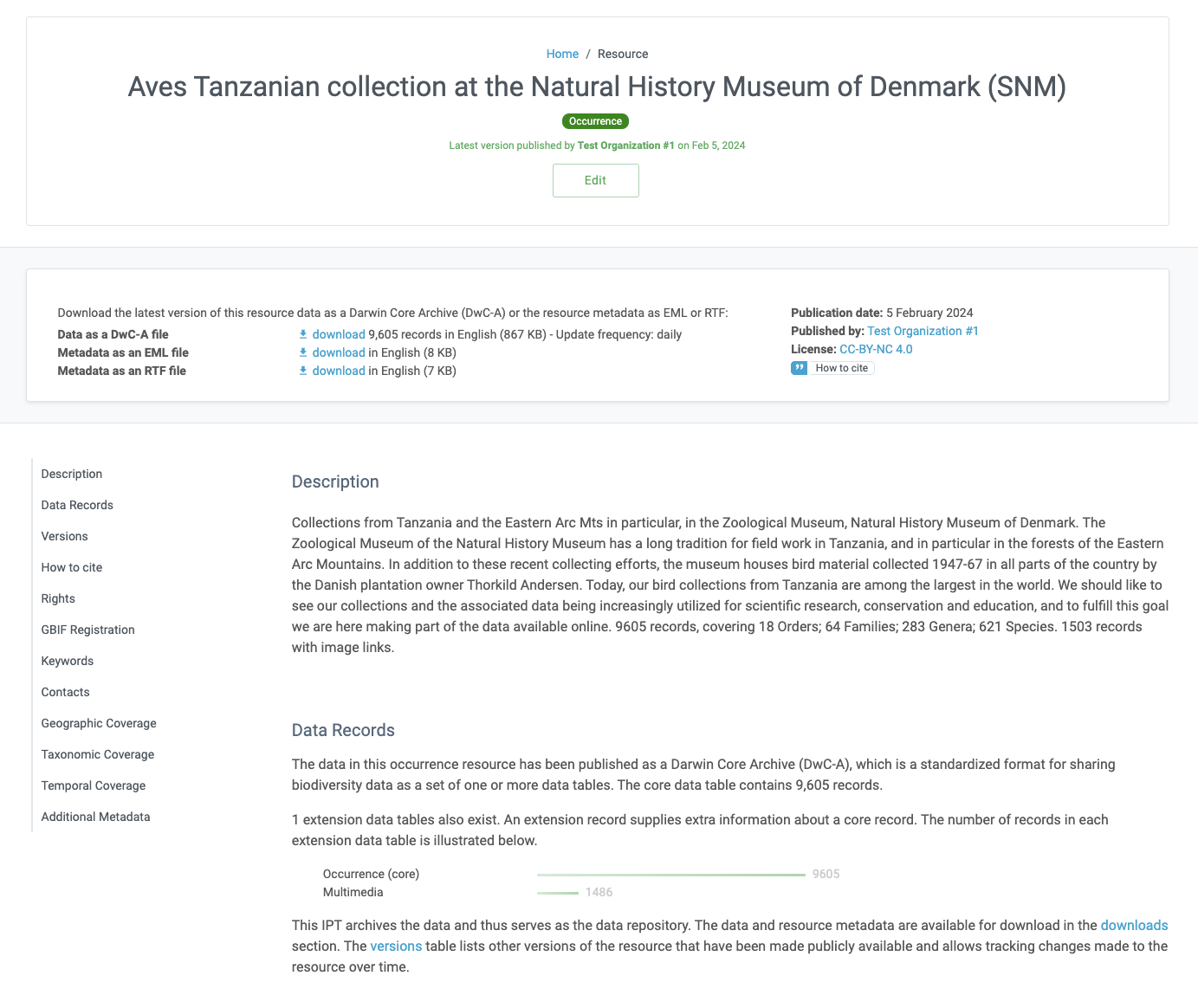Click the green Occurrence badge
Image resolution: width=1198 pixels, height=1008 pixels.
pyautogui.click(x=595, y=121)
